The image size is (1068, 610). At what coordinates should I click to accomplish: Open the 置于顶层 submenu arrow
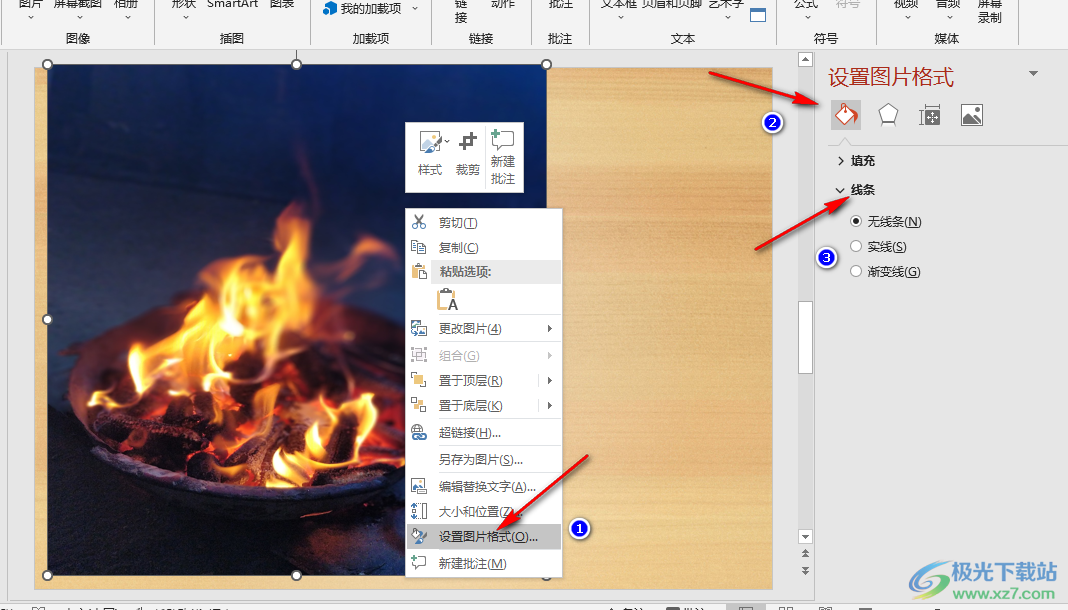(550, 381)
